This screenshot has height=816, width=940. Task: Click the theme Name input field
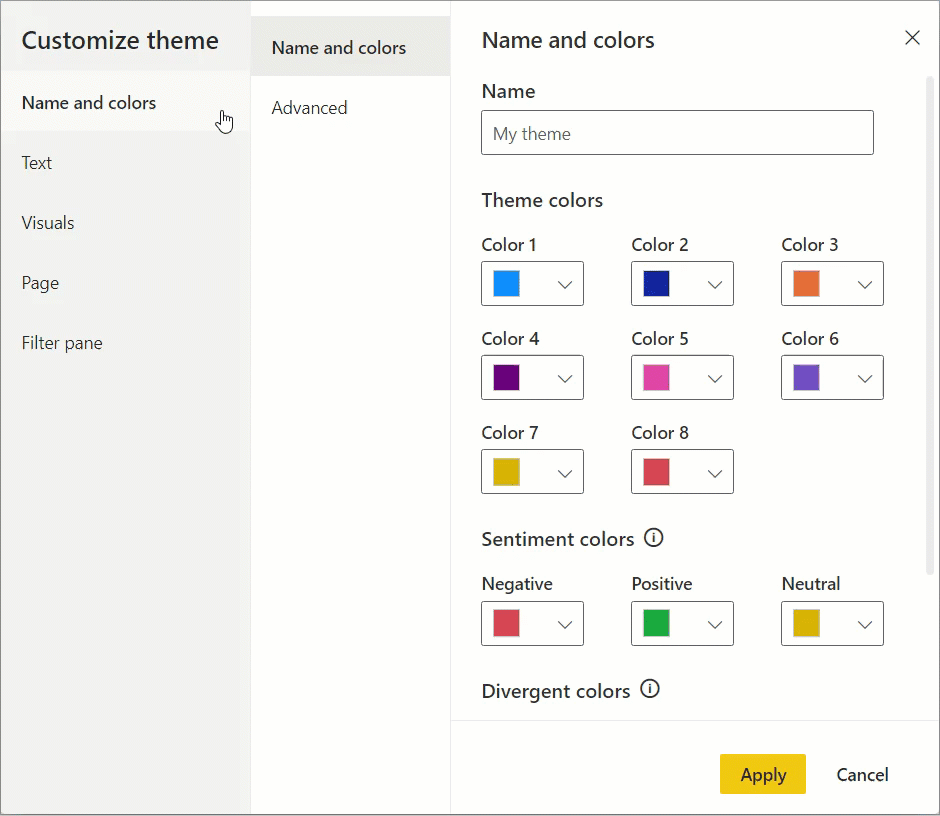point(677,133)
